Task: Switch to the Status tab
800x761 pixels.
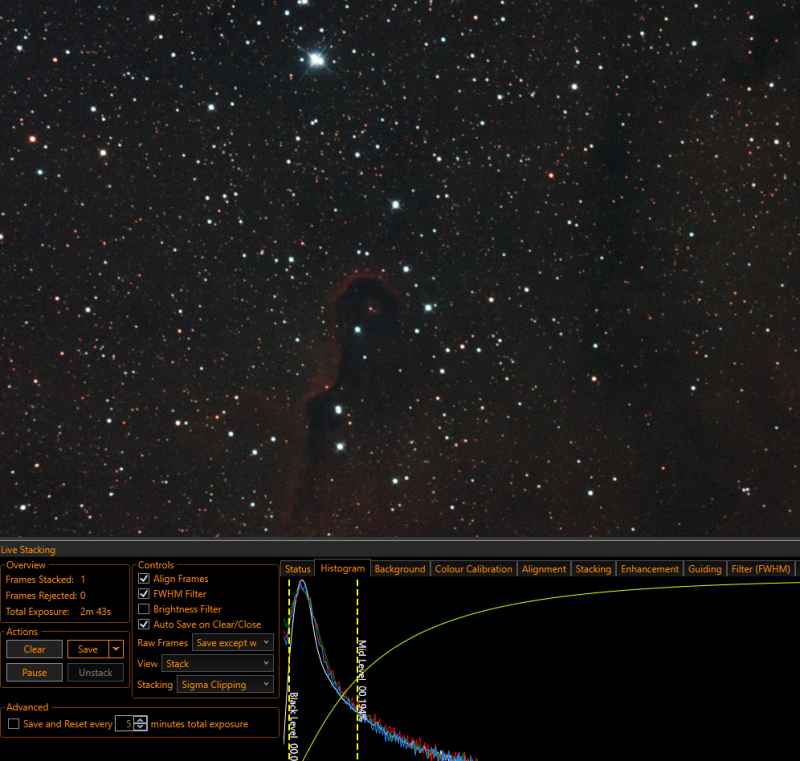Action: (x=298, y=569)
